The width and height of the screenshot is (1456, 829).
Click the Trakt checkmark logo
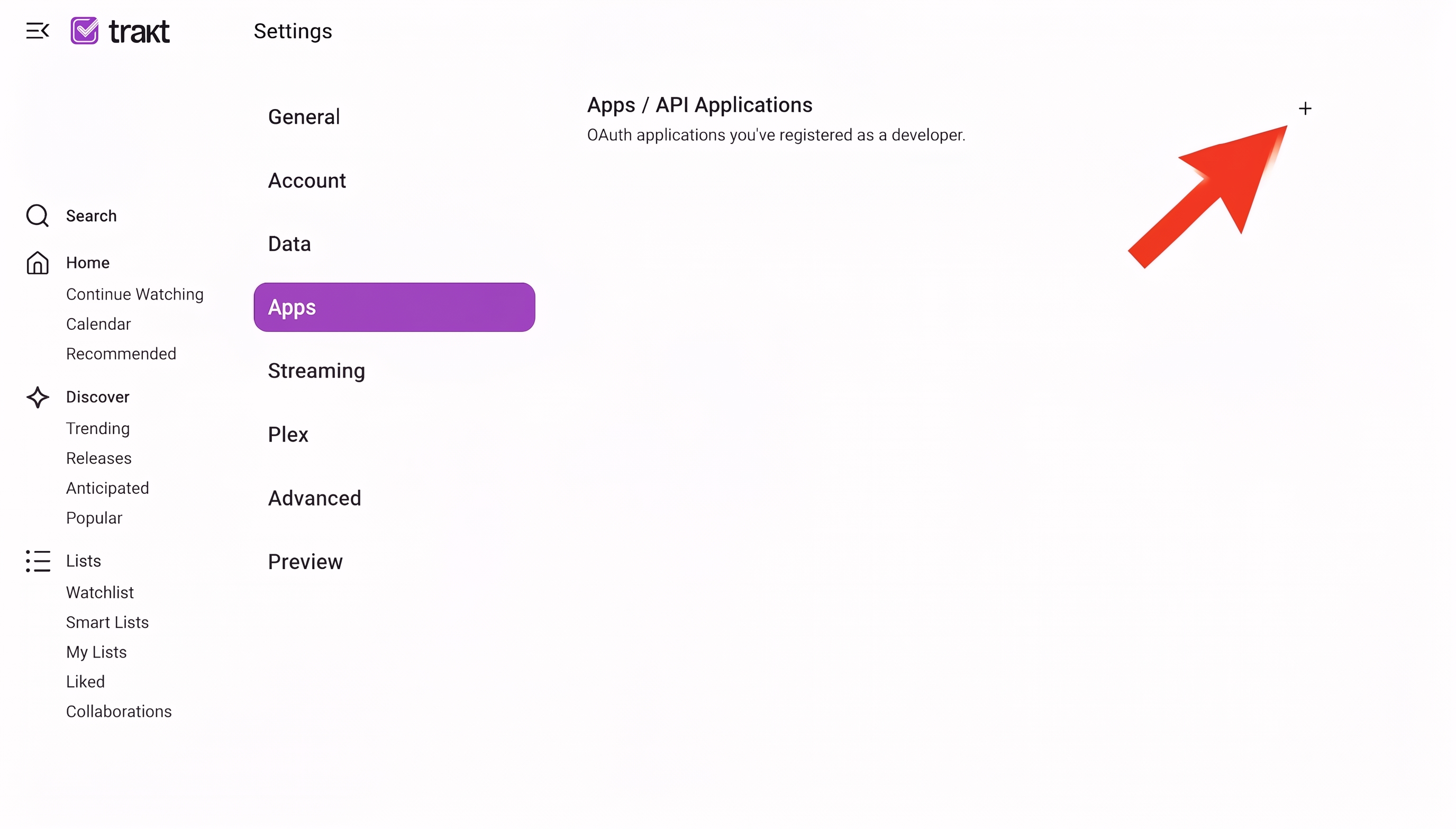[x=84, y=31]
